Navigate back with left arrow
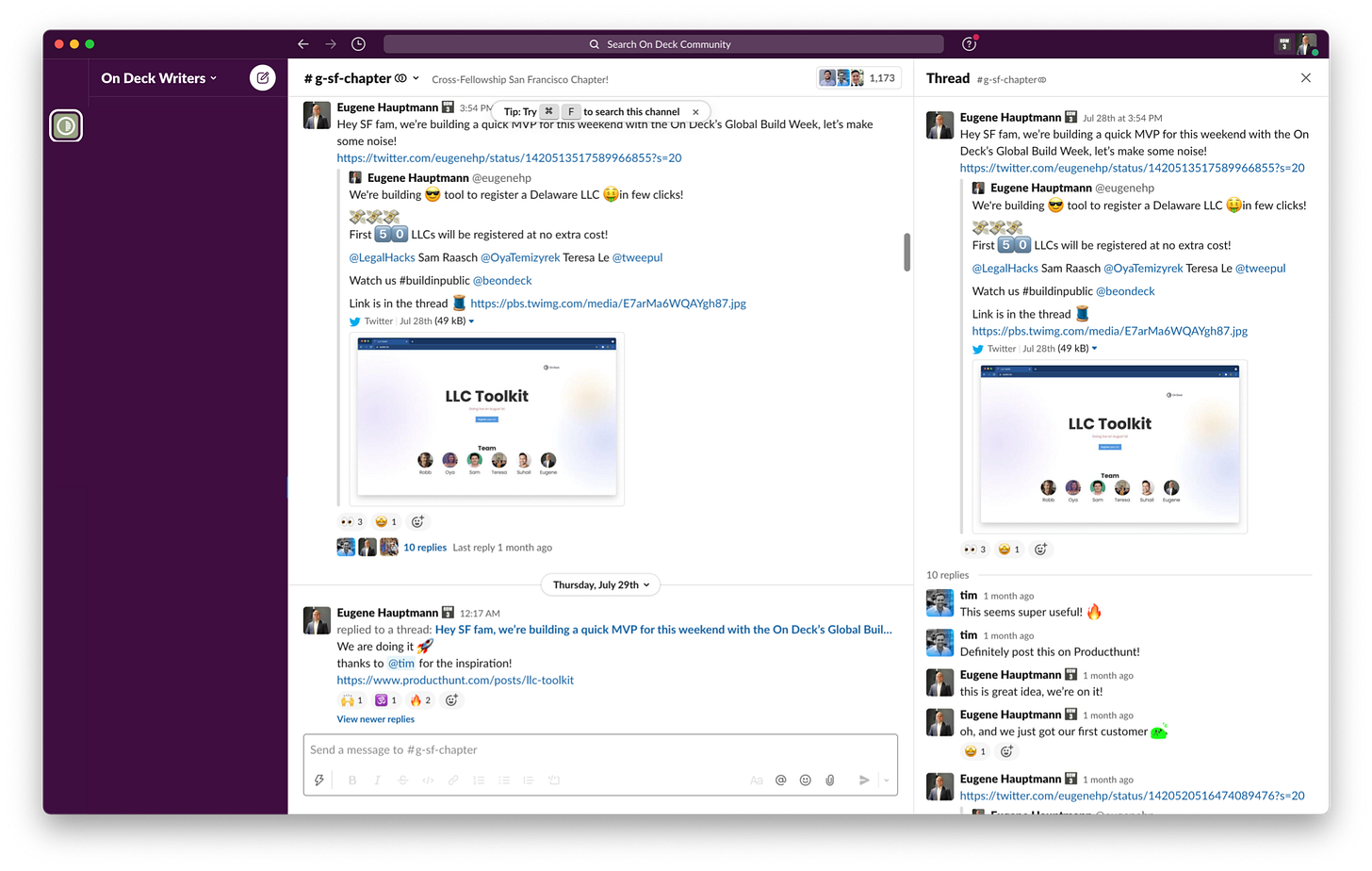Screen dimensions: 1372x871 pos(303,44)
